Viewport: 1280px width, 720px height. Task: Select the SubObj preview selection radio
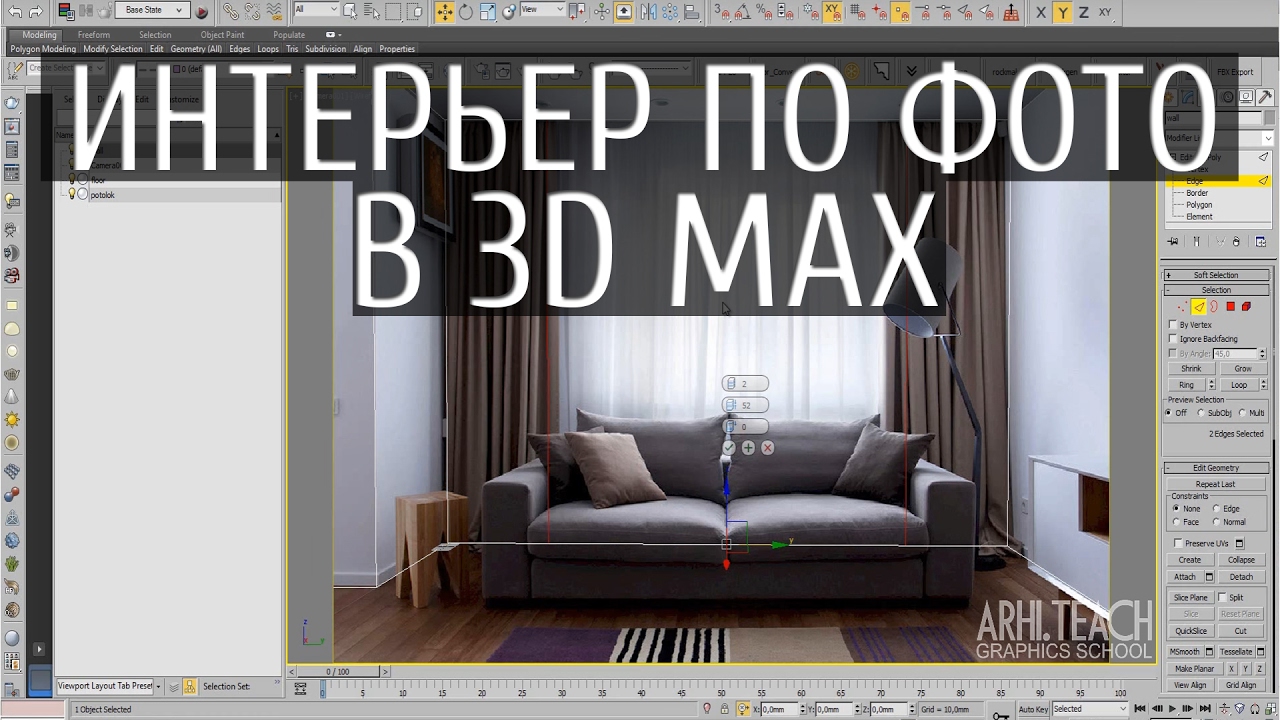point(1201,413)
